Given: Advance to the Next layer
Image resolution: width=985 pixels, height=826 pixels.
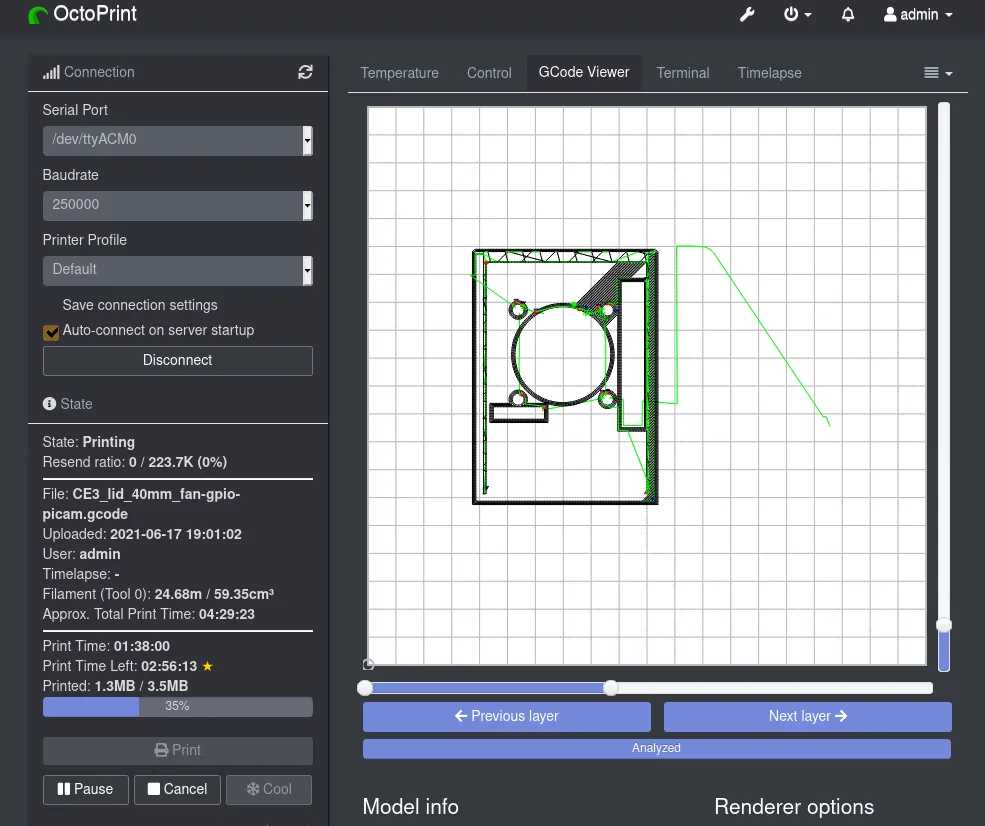Looking at the screenshot, I should pos(807,716).
